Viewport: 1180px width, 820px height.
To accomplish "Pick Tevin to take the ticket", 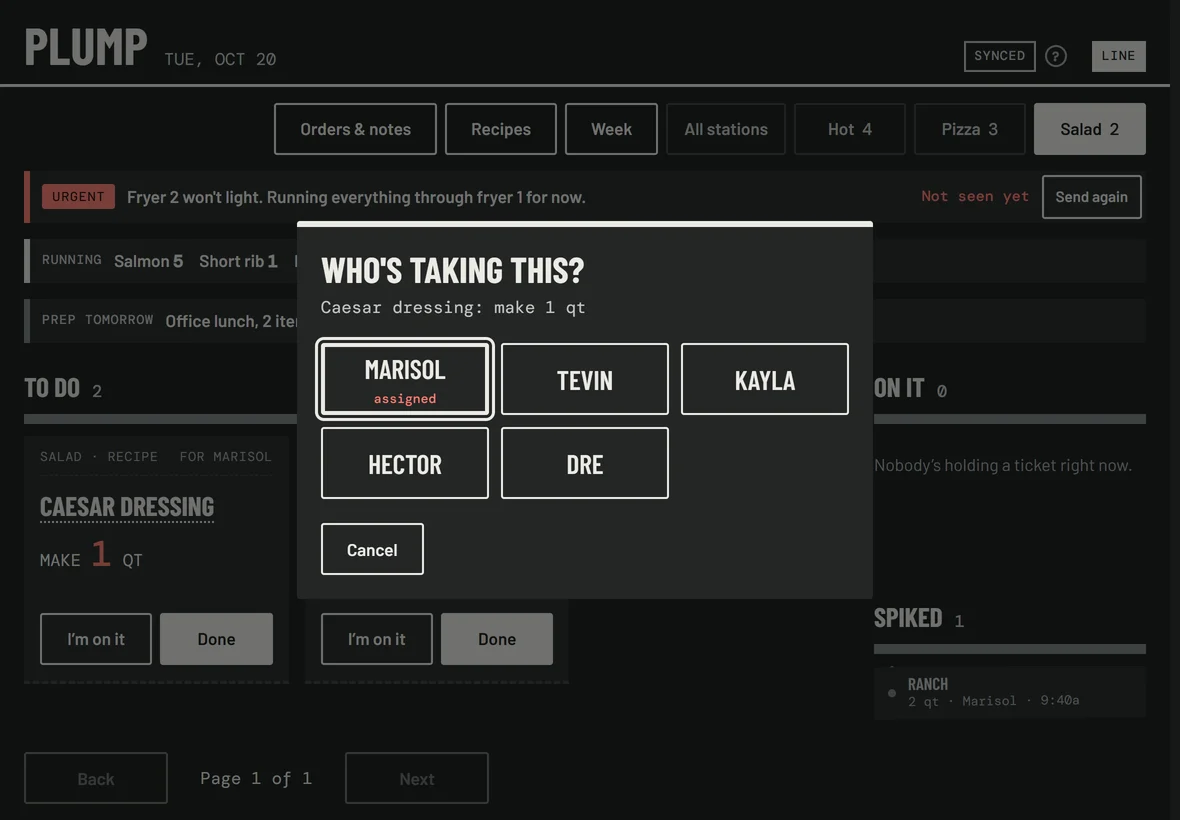I will click(x=585, y=379).
